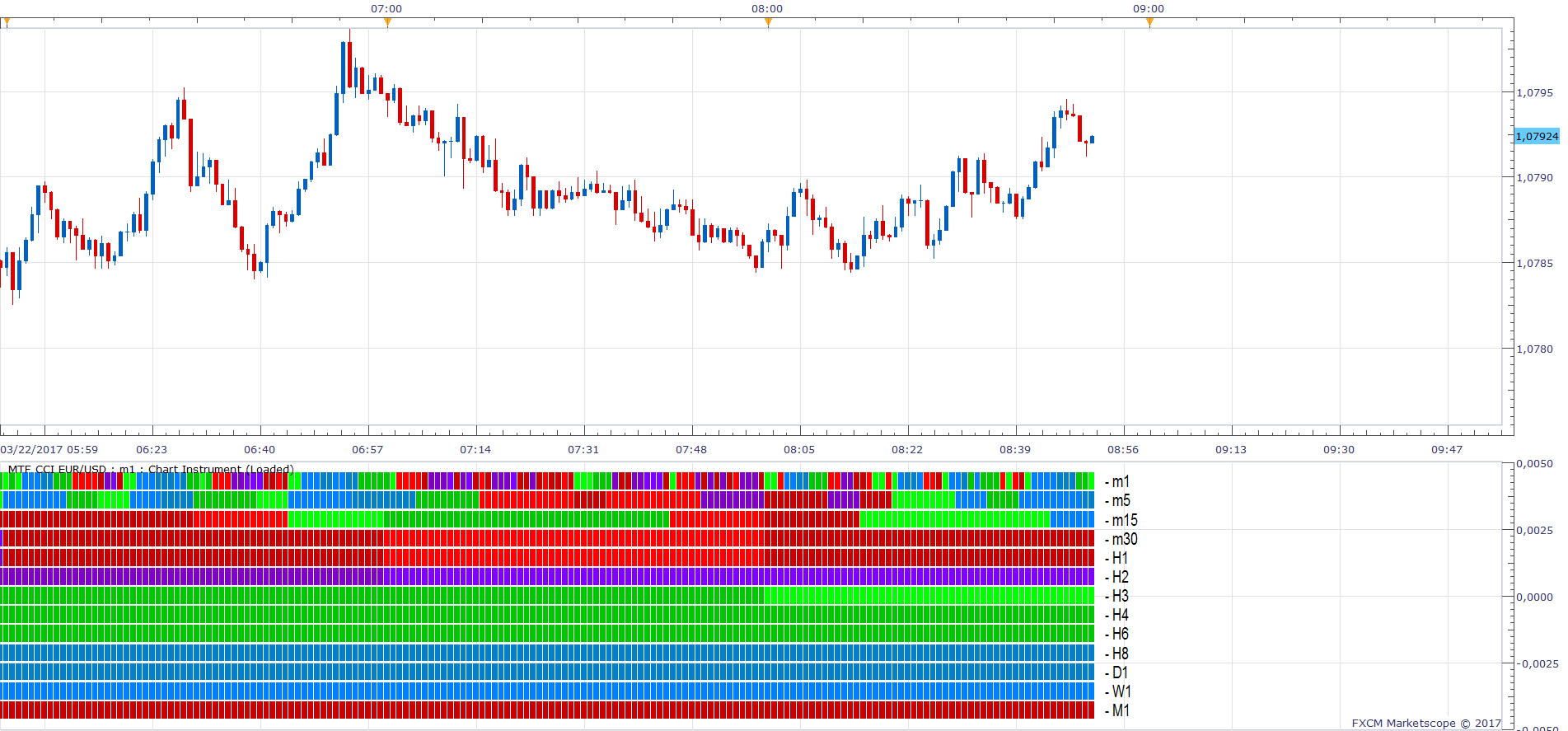The image size is (1568, 731).
Task: Click the orange hour marker below 09:00
Action: pyautogui.click(x=1149, y=22)
